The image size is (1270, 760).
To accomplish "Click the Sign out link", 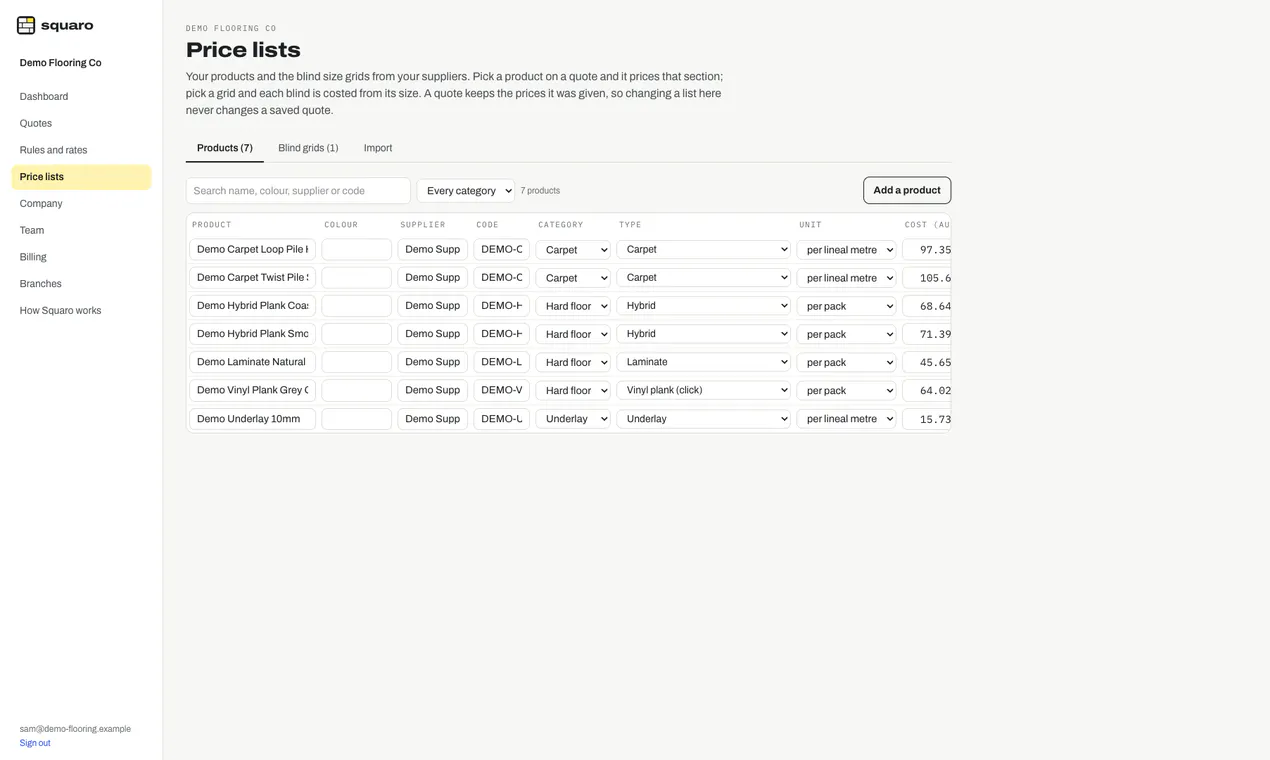I will point(35,743).
